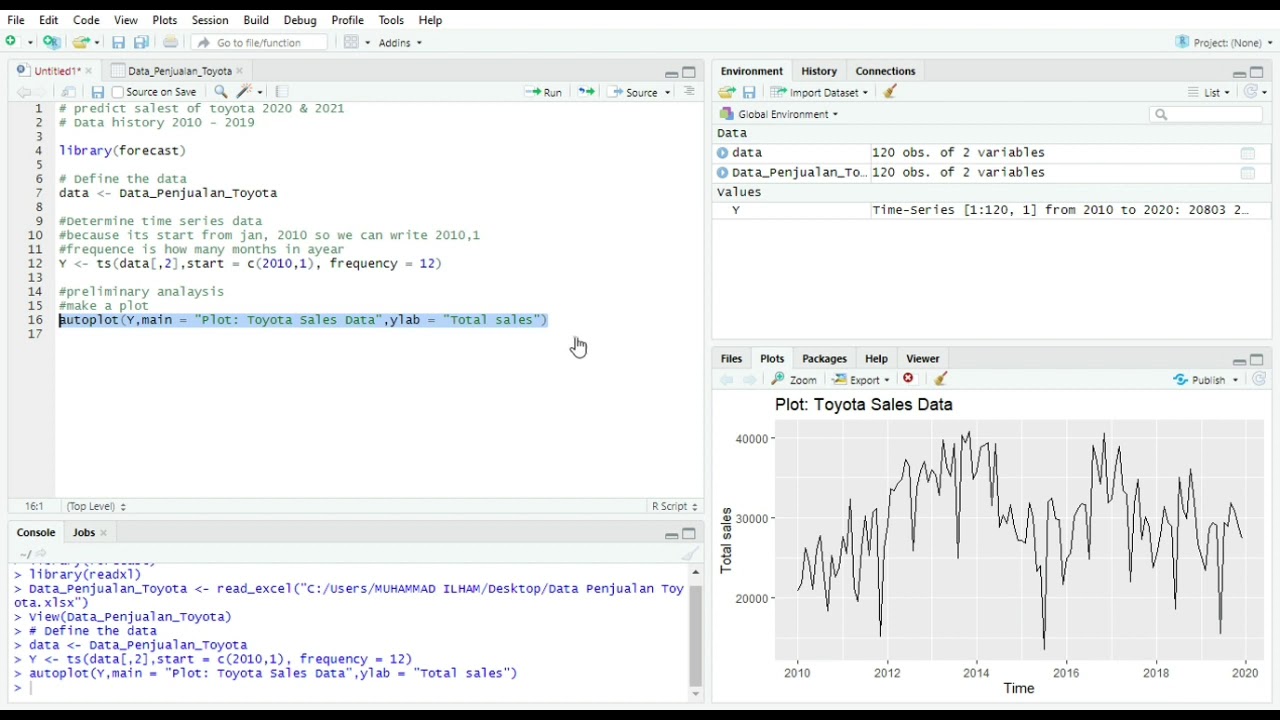1280x720 pixels.
Task: Open the Import Dataset dropdown
Action: [x=819, y=92]
